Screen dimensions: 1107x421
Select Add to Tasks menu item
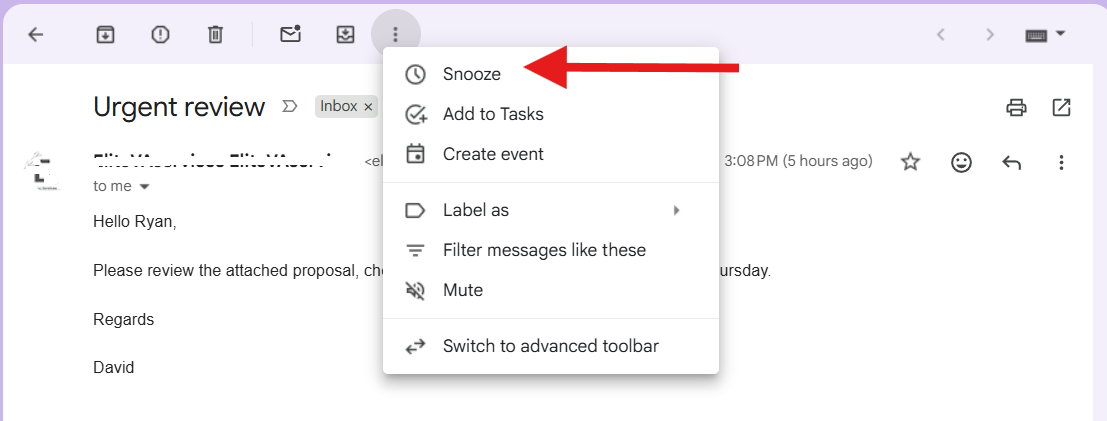pyautogui.click(x=551, y=114)
